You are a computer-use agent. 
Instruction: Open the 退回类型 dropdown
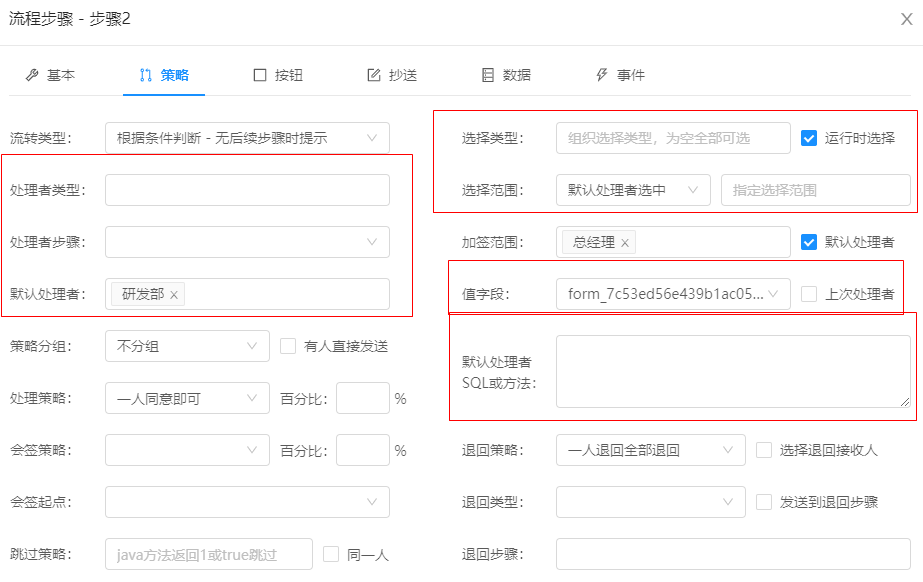coord(651,502)
